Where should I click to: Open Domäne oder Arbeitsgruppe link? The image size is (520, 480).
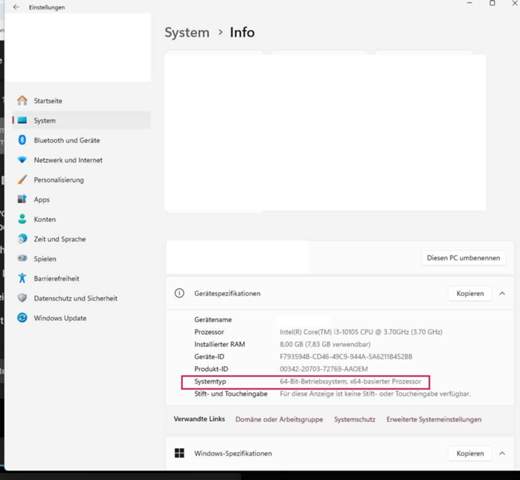point(279,419)
